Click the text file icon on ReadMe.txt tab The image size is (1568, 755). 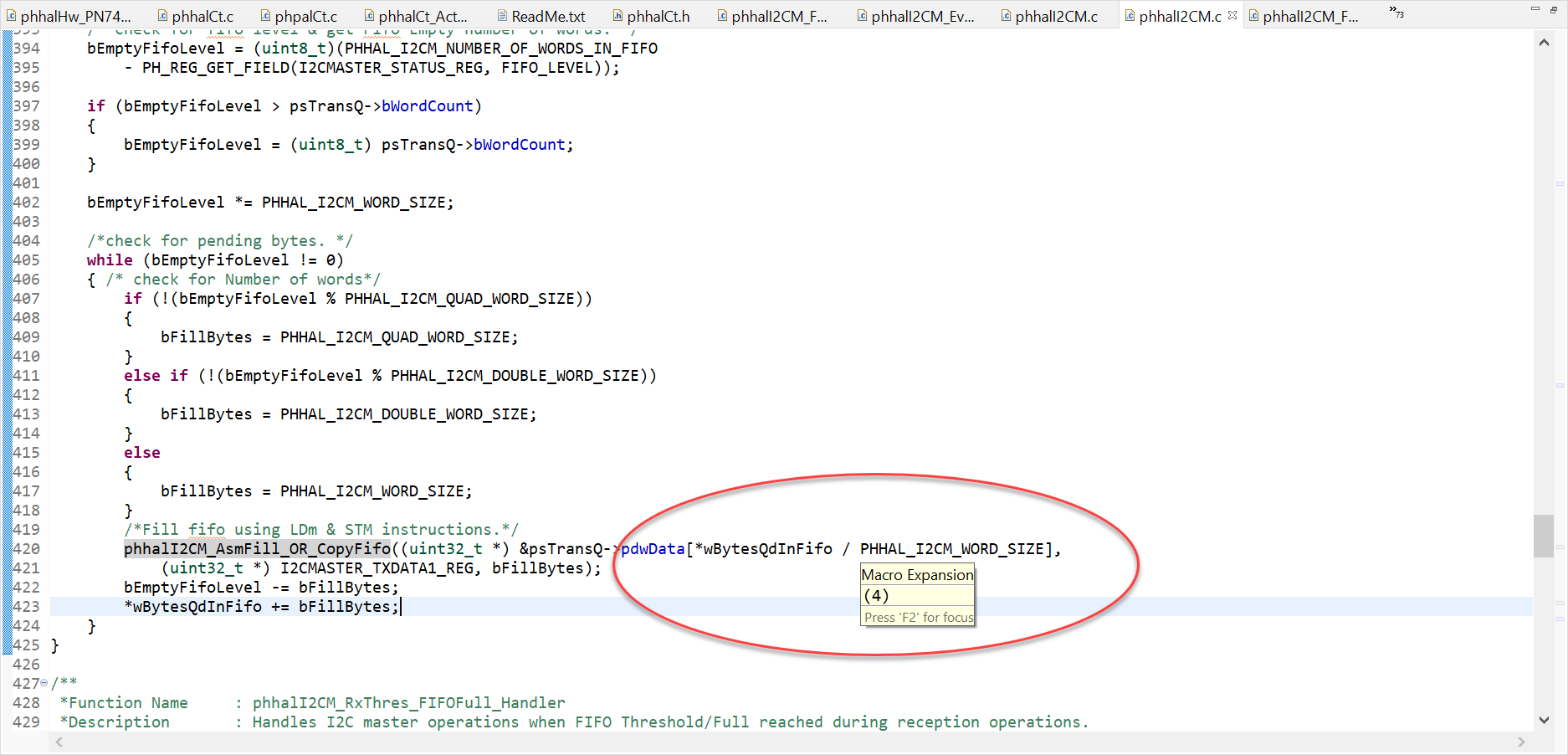502,14
